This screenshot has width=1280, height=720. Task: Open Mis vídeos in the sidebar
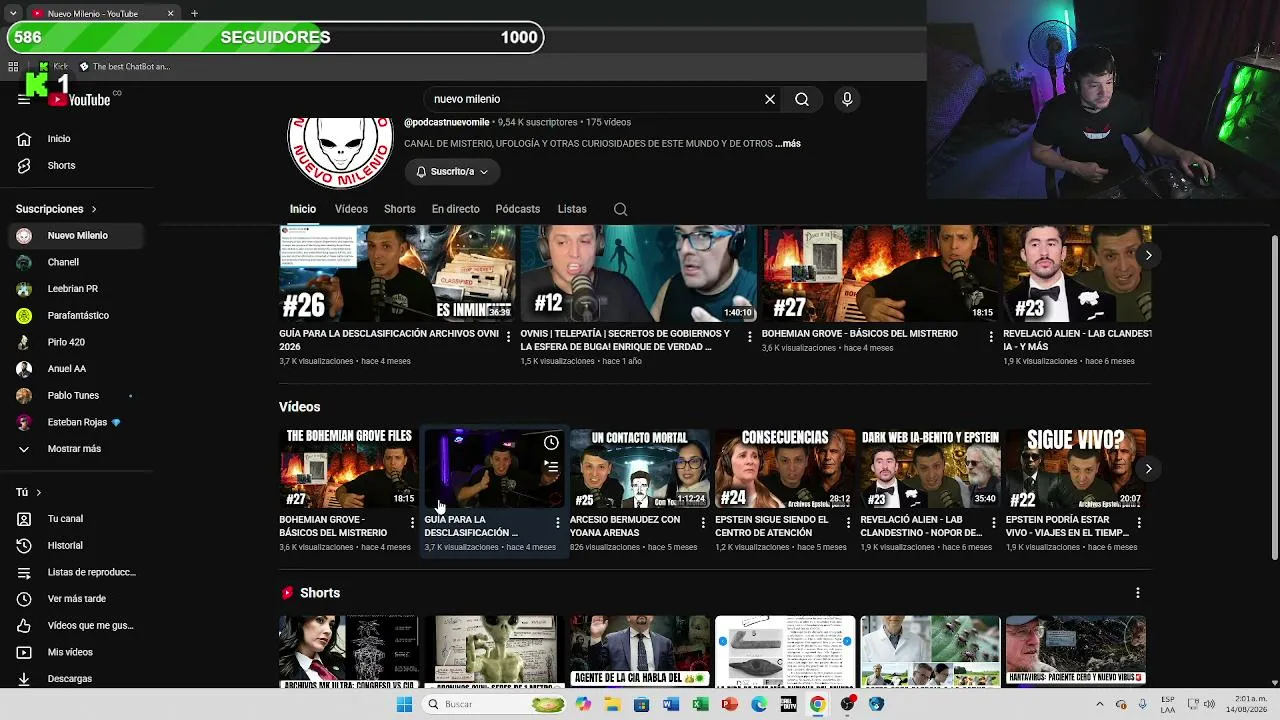(76, 652)
